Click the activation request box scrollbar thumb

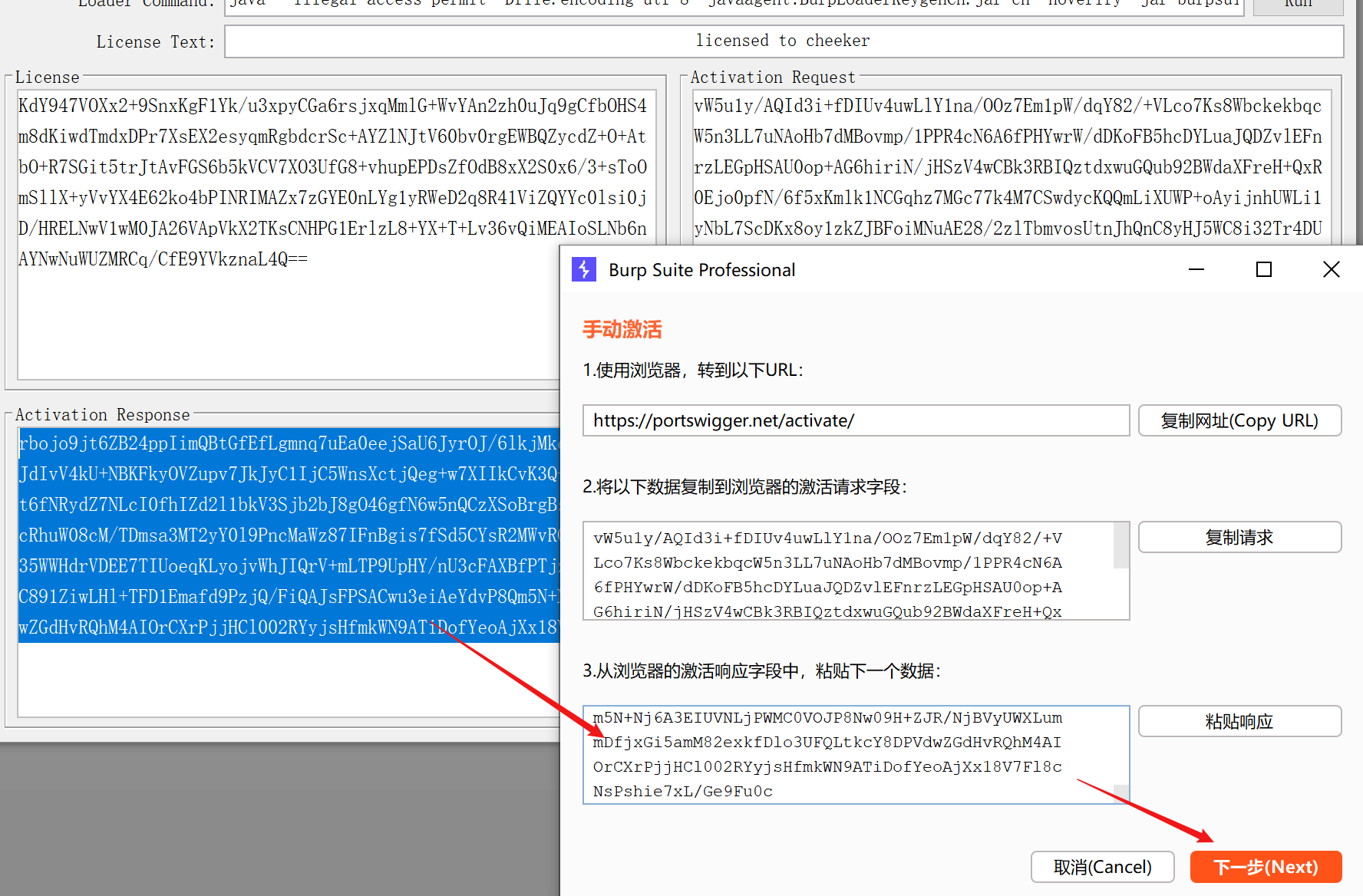click(x=1121, y=545)
